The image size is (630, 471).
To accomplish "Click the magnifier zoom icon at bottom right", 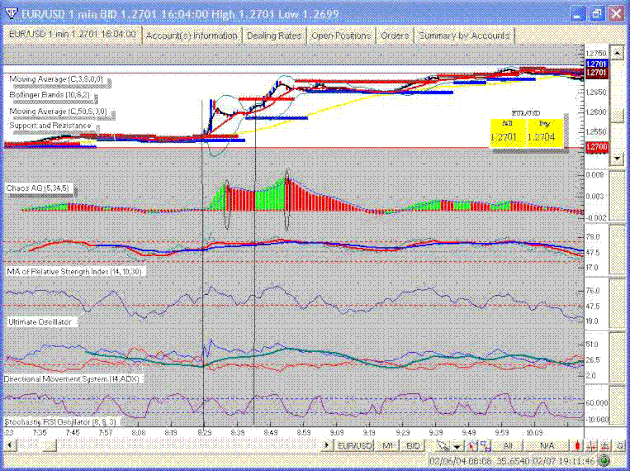I will [x=619, y=446].
